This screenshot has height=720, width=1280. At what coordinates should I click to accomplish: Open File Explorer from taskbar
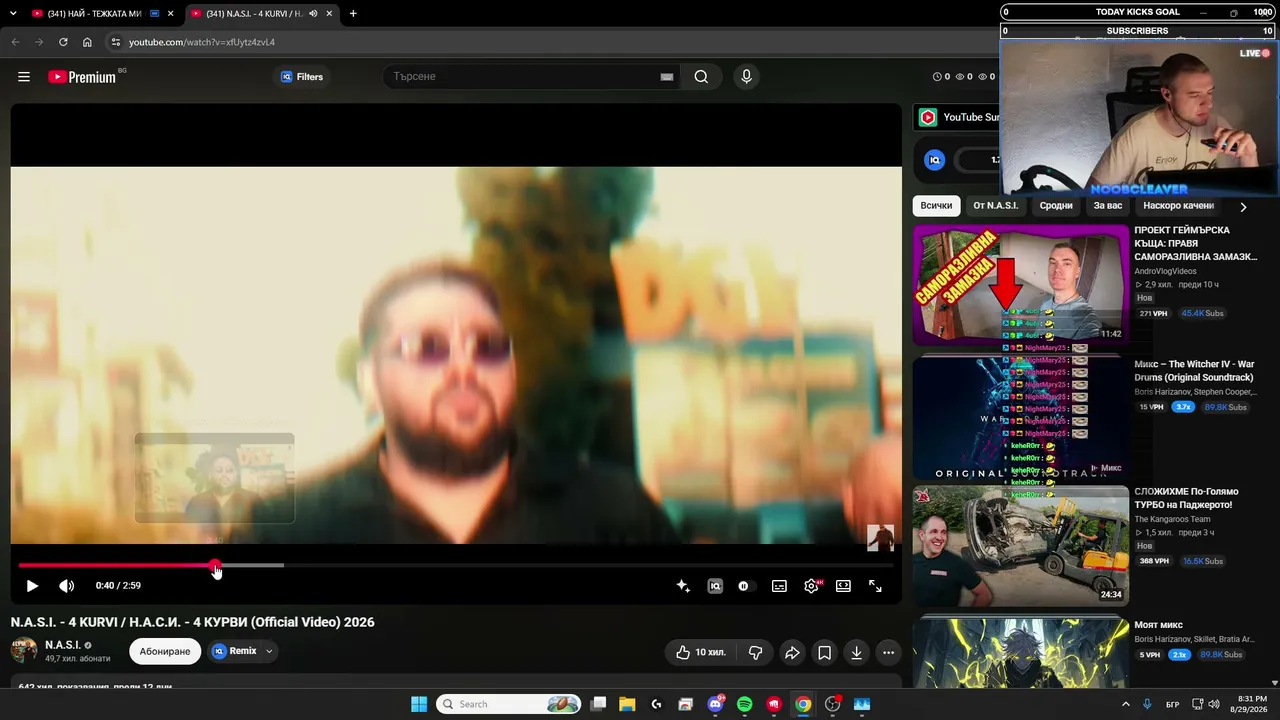627,704
